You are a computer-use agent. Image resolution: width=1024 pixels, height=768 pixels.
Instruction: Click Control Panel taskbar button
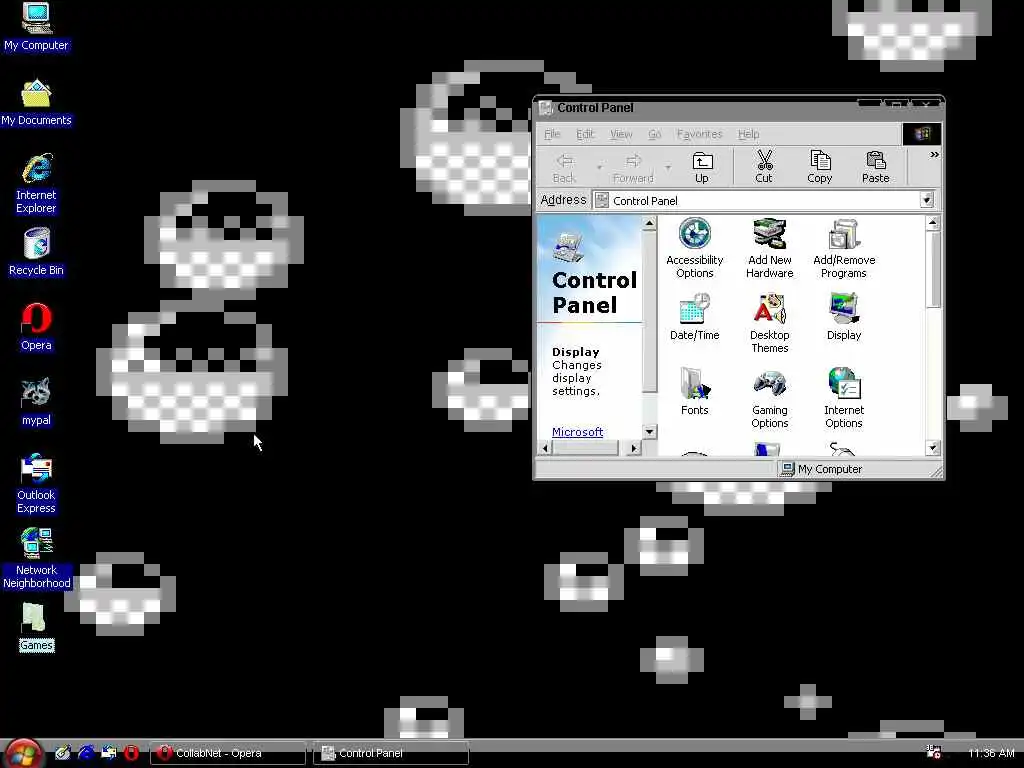[x=391, y=753]
